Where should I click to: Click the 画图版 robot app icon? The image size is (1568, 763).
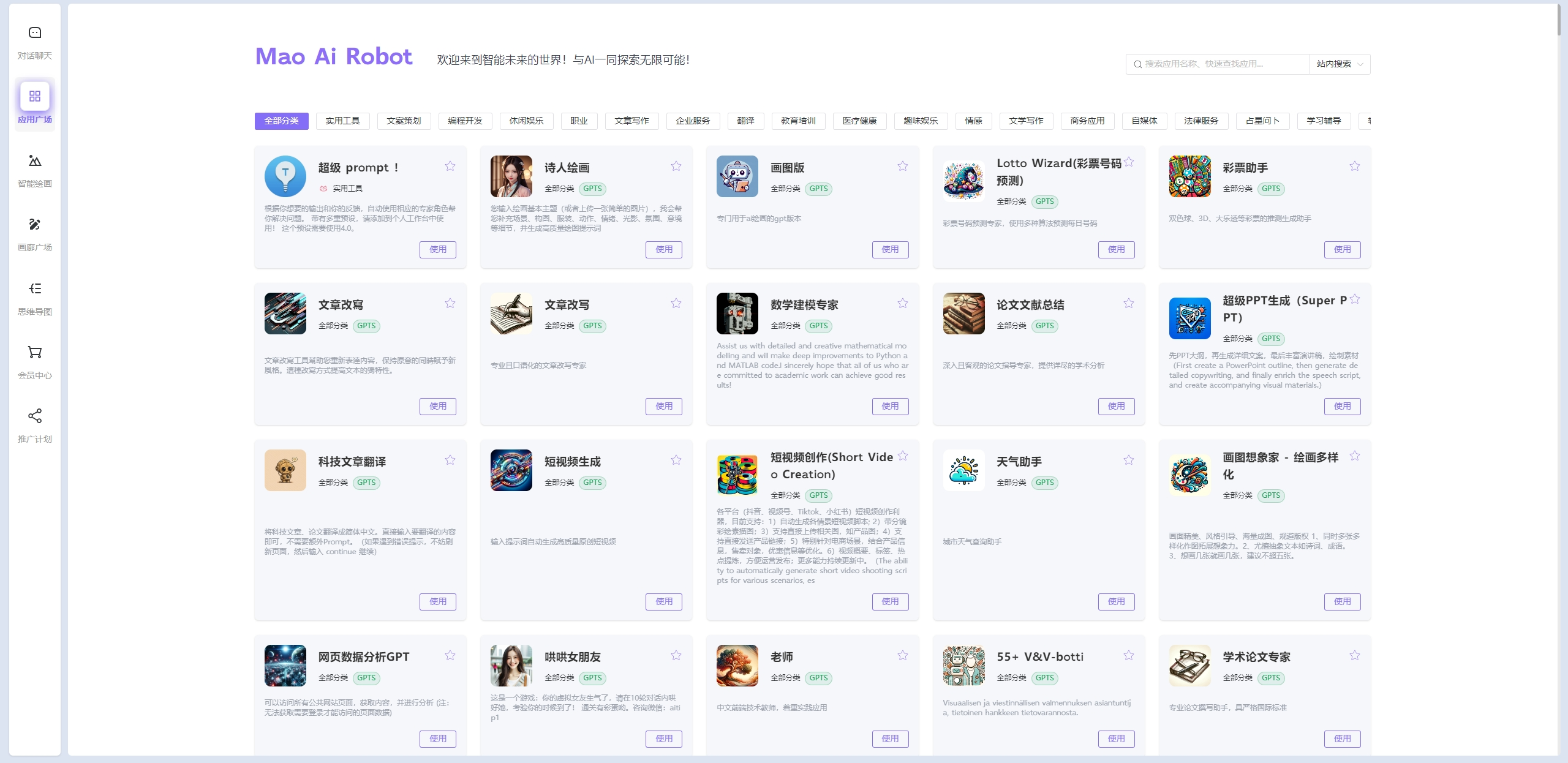[x=737, y=176]
